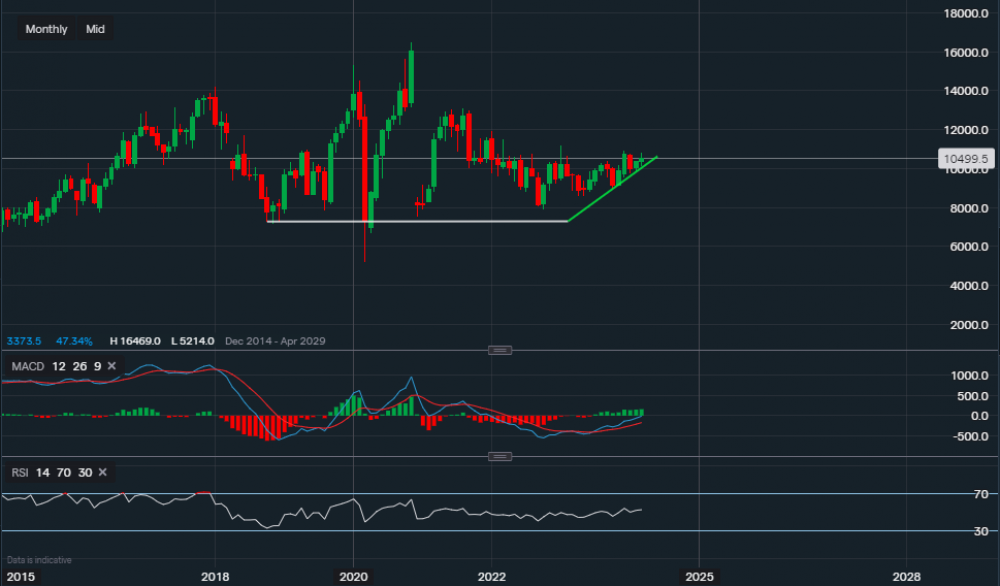1000x586 pixels.
Task: Click the 2025 label on time axis
Action: (699, 577)
